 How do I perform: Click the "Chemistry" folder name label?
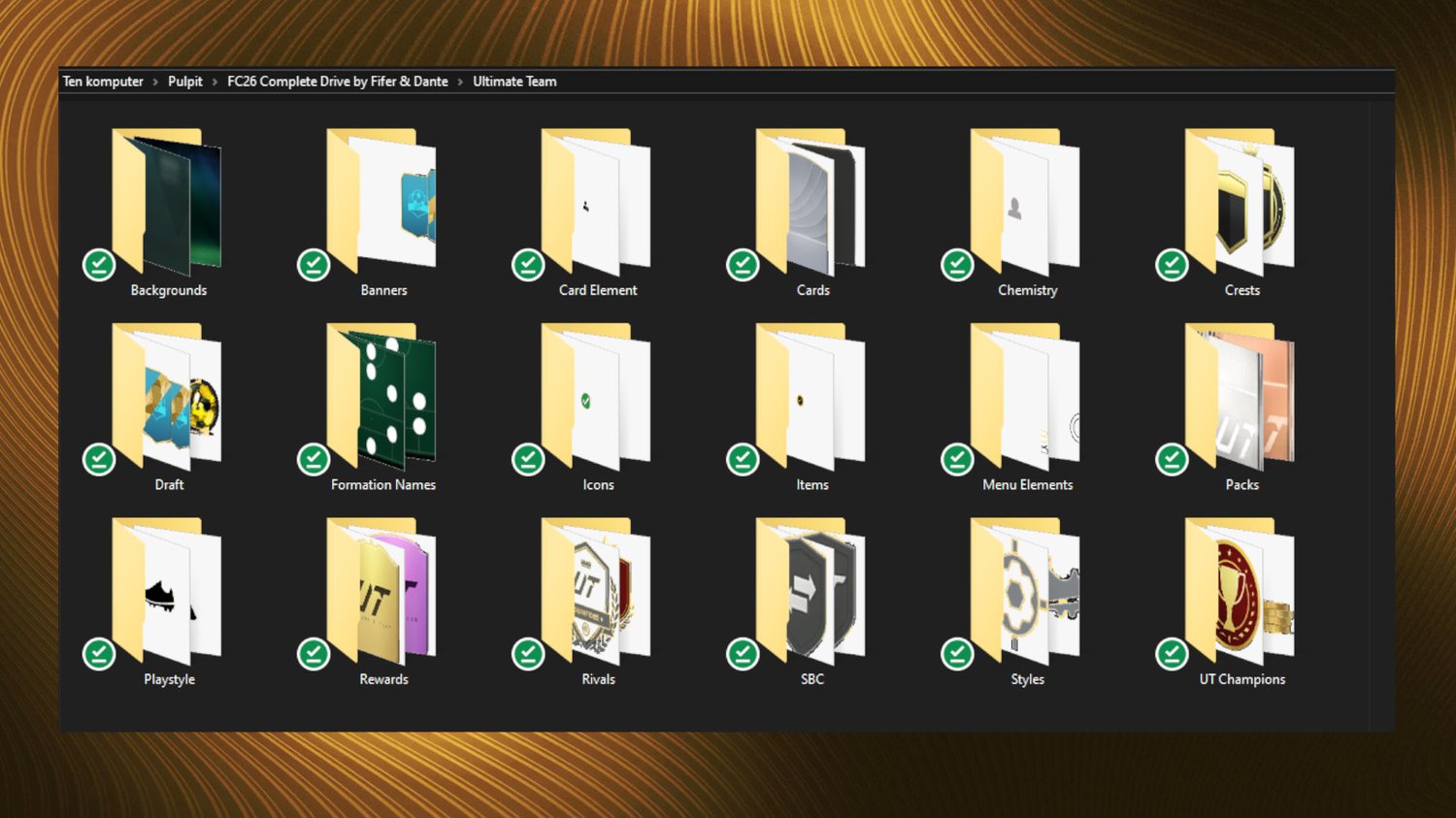click(x=1028, y=290)
